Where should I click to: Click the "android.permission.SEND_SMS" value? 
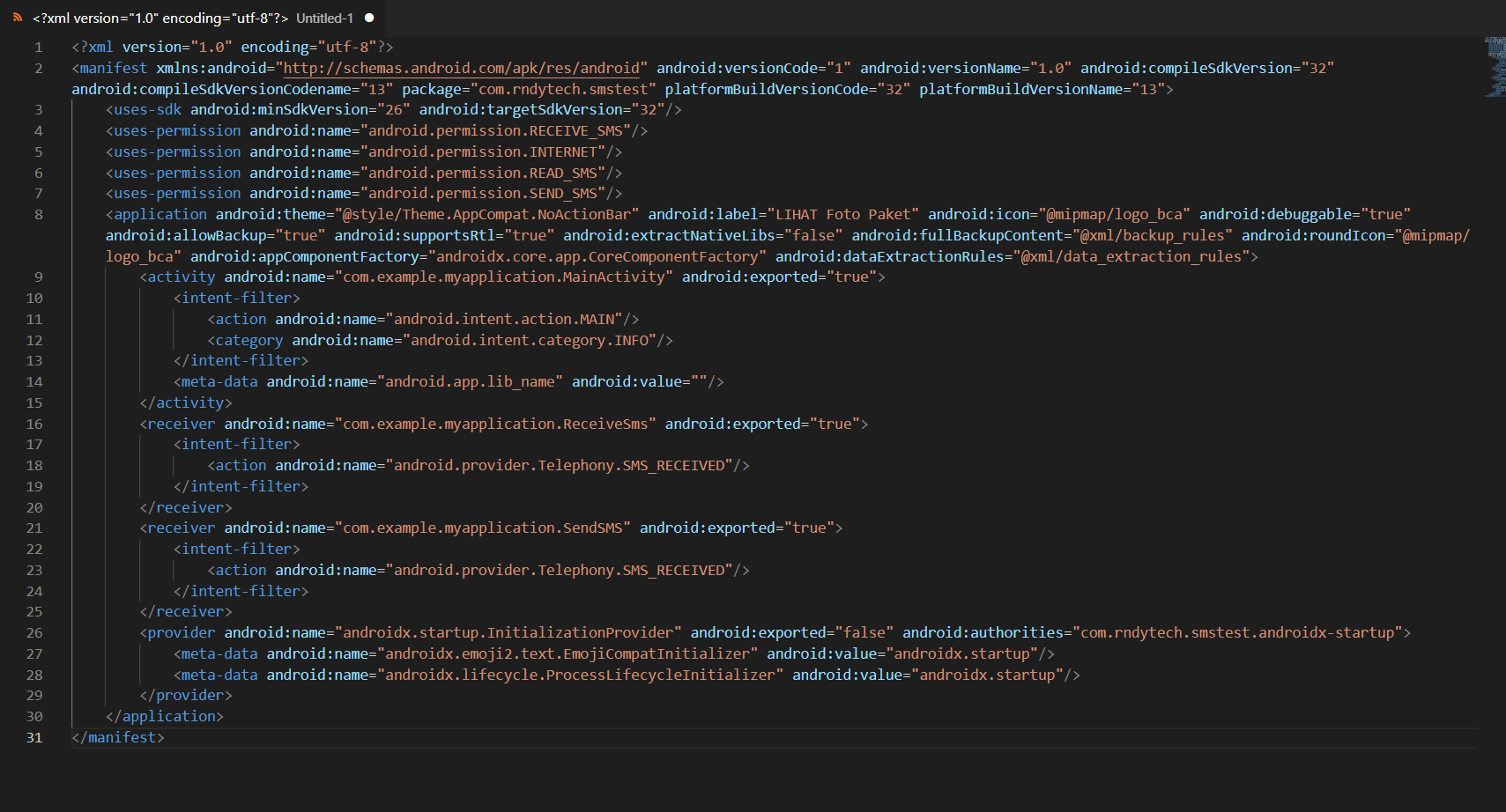[x=483, y=193]
